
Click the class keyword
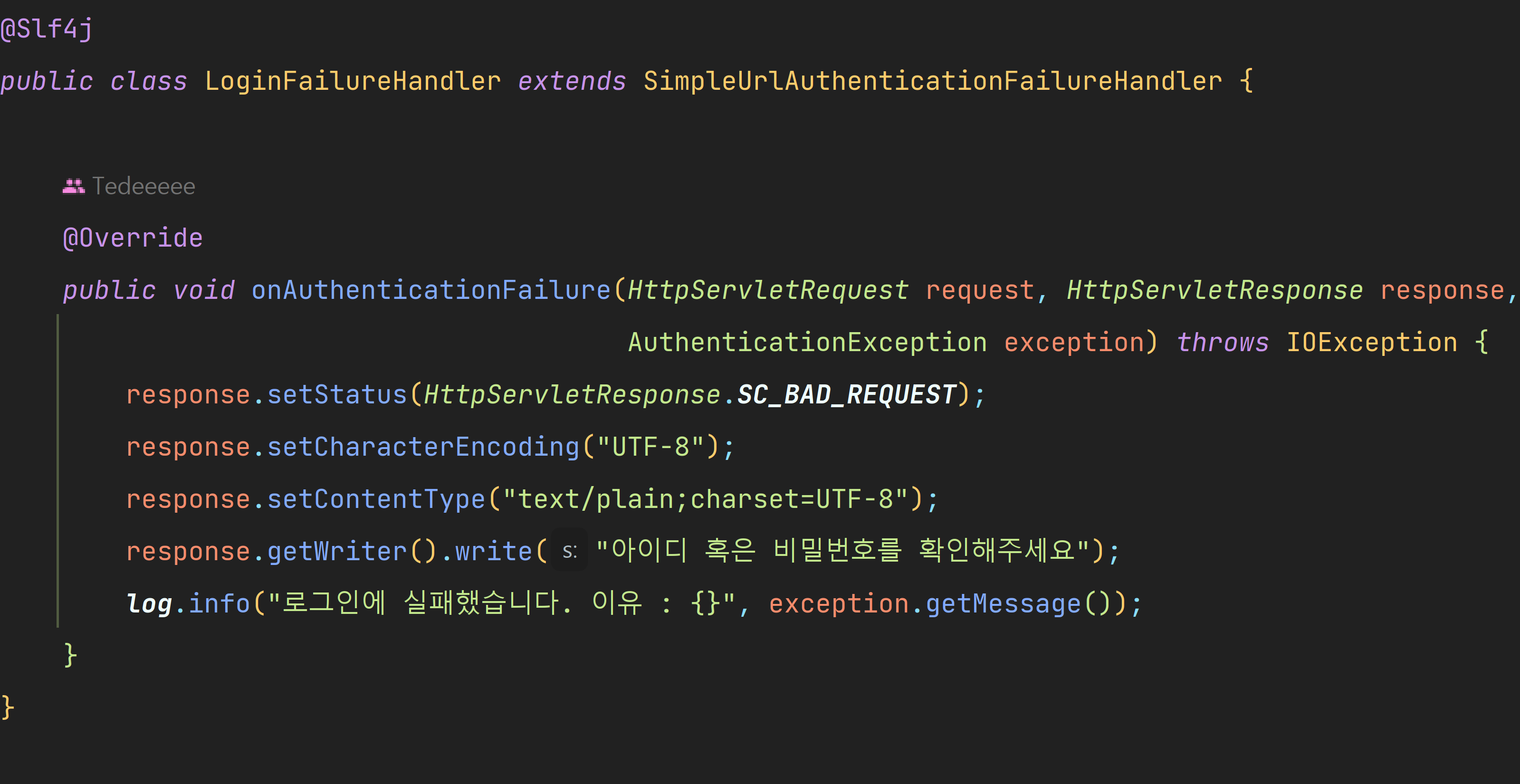pyautogui.click(x=149, y=81)
